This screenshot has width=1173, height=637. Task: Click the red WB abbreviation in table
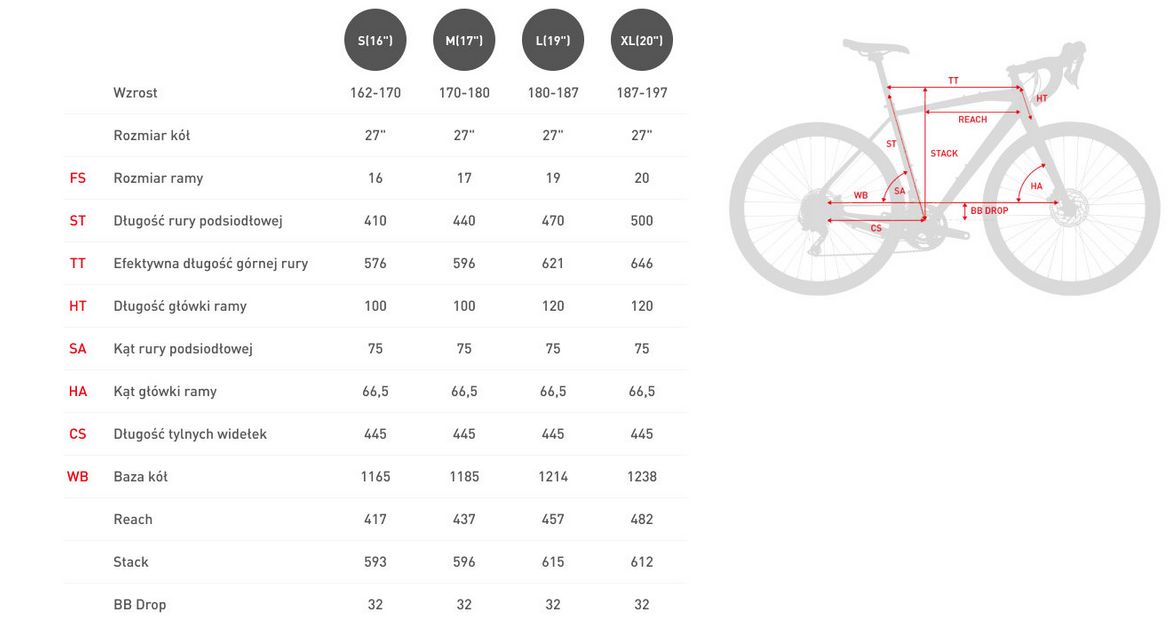coord(78,476)
